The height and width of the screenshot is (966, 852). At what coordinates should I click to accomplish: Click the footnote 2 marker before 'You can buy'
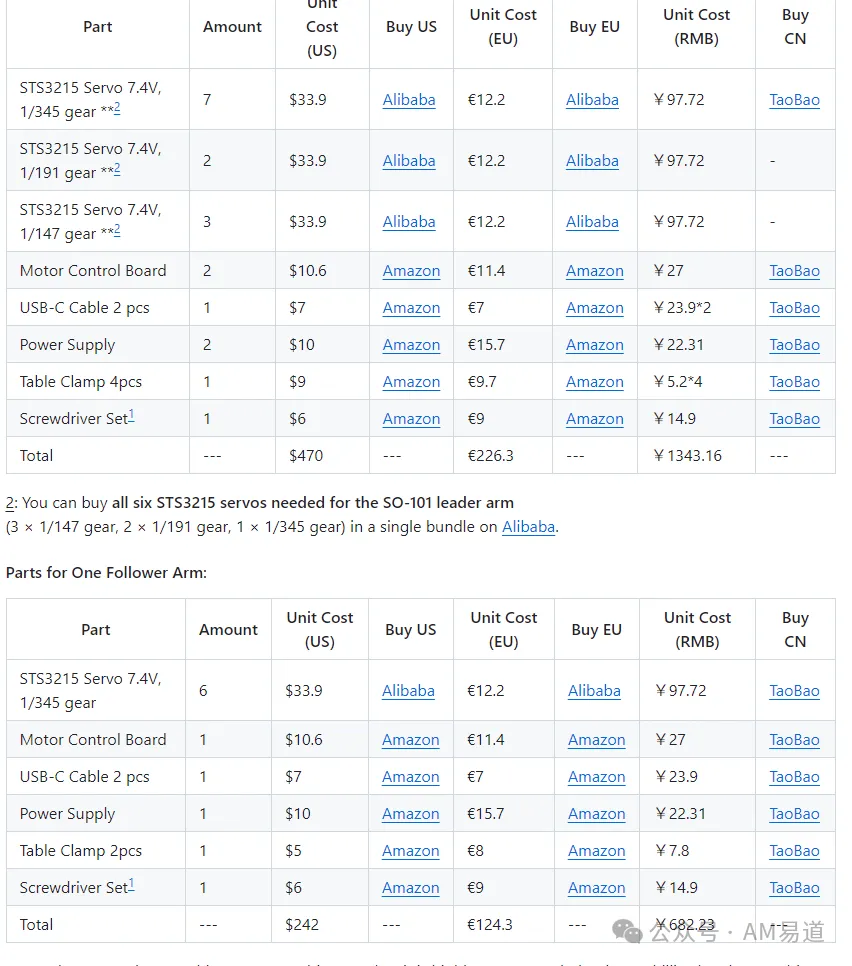coord(10,503)
